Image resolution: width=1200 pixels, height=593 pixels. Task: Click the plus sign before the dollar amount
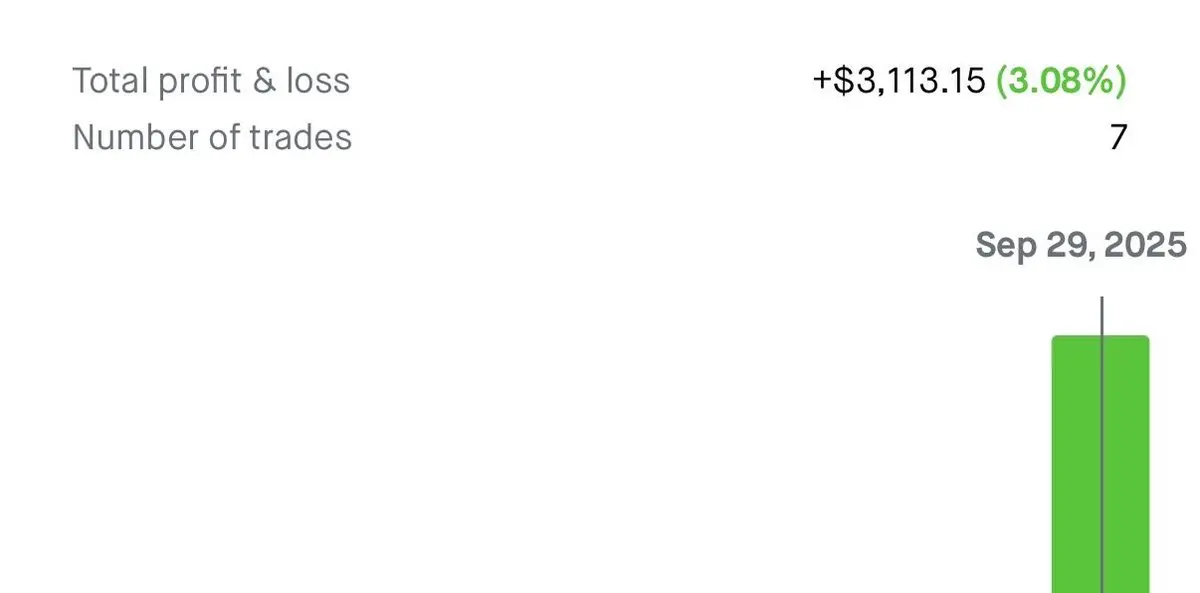coord(822,82)
